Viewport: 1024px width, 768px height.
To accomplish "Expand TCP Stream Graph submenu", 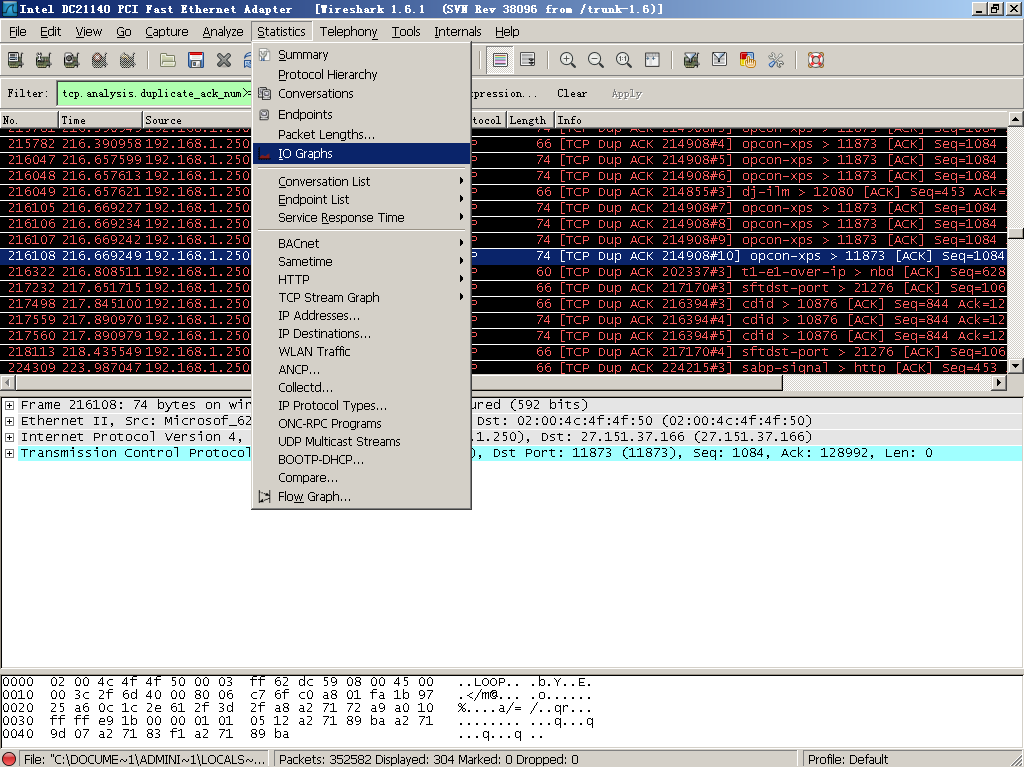I will tap(361, 297).
